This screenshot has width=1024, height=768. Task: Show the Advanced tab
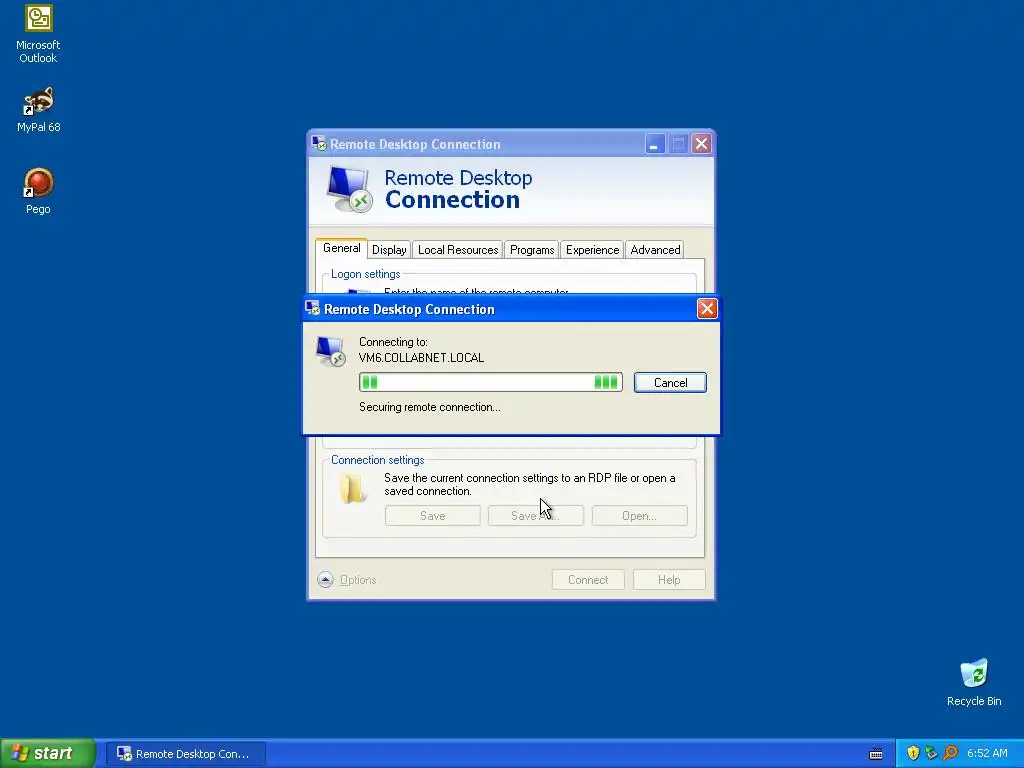(655, 249)
